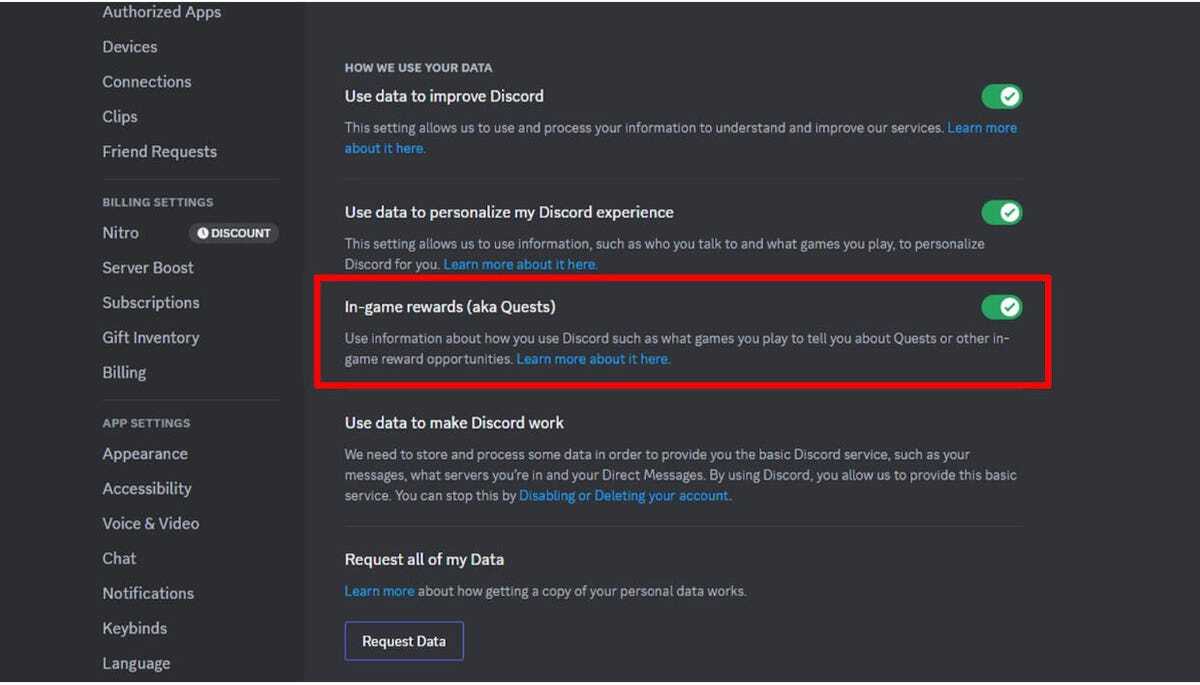Viewport: 1200px width, 685px height.
Task: Select Billing in the sidebar
Action: click(x=124, y=373)
